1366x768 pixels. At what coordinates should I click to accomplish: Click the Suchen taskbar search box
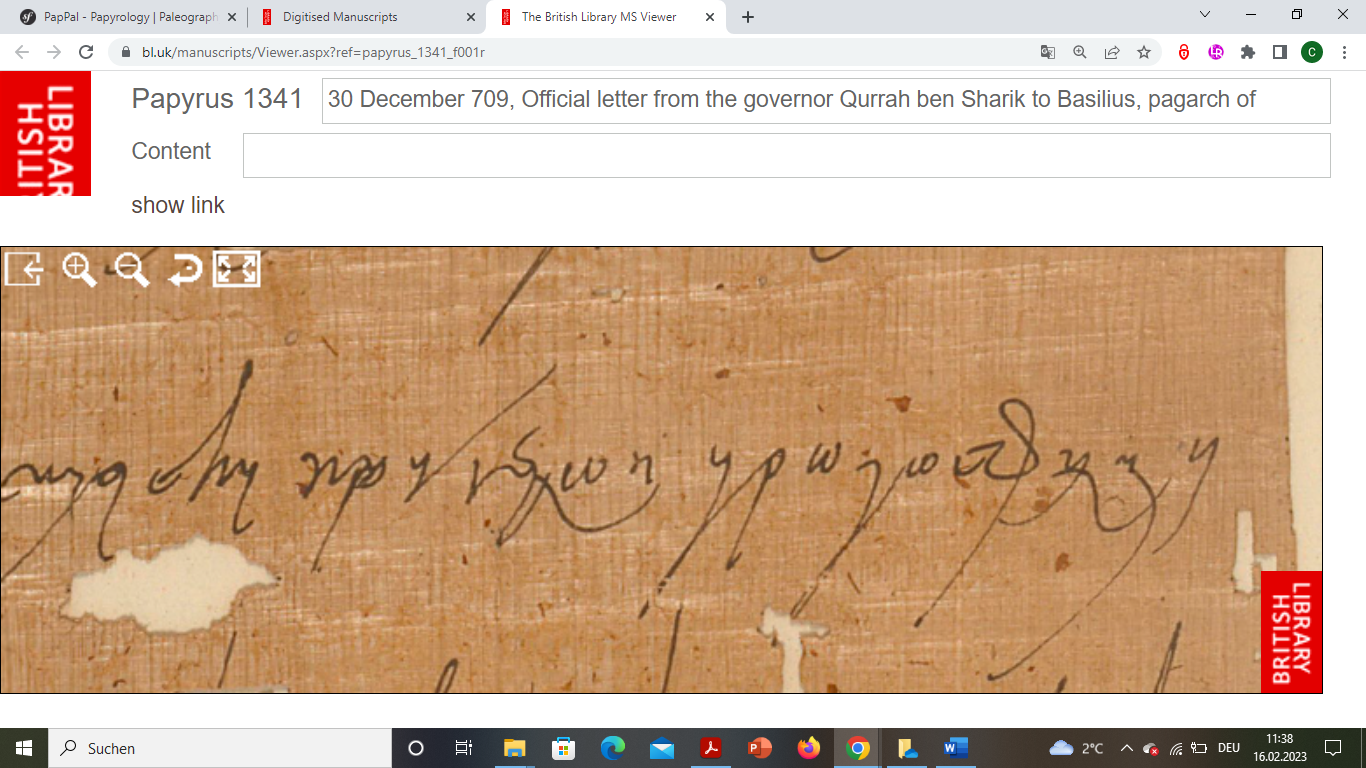220,748
